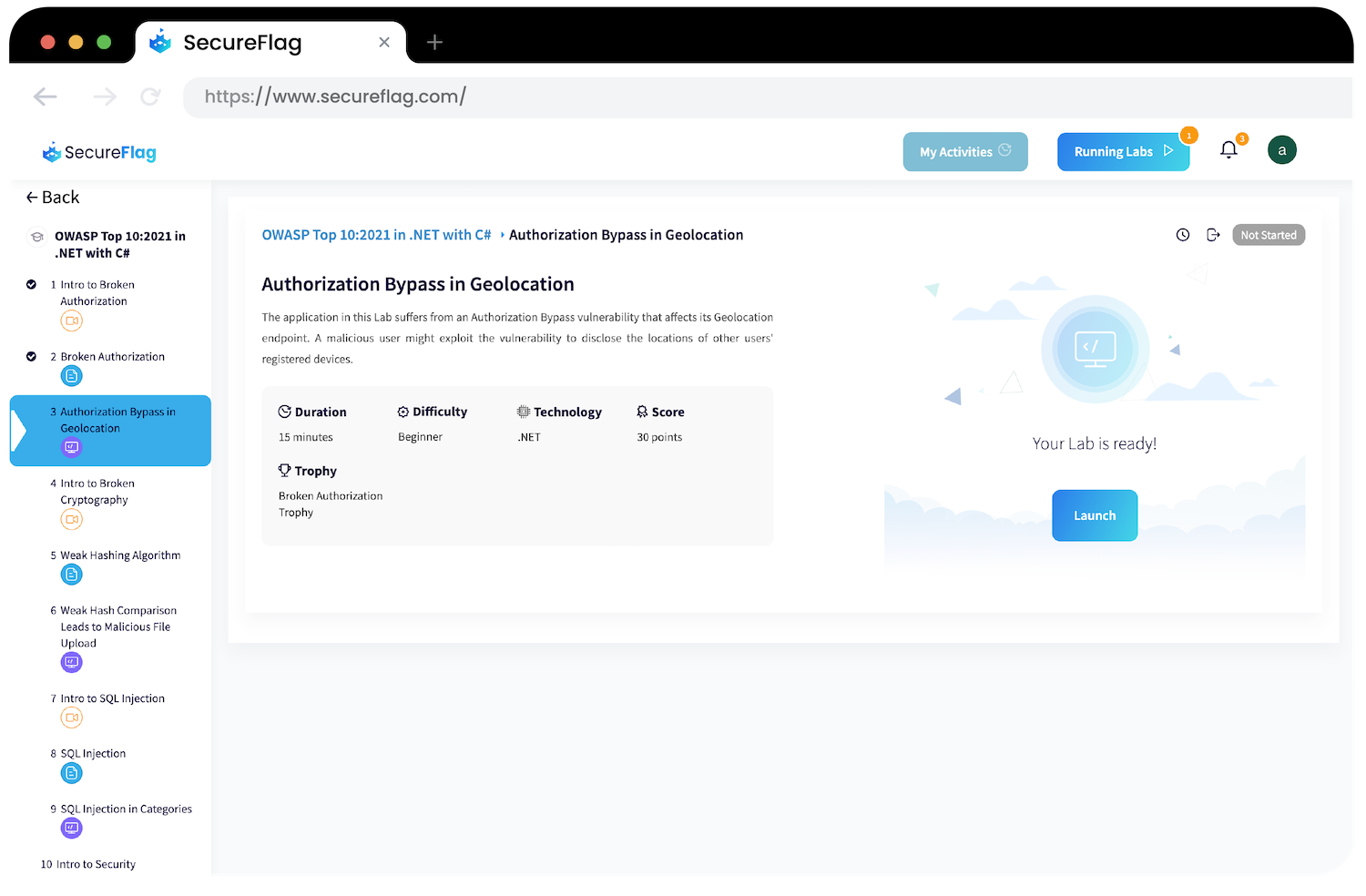Click the Duration clock icon
The image size is (1366, 896).
pyautogui.click(x=285, y=412)
